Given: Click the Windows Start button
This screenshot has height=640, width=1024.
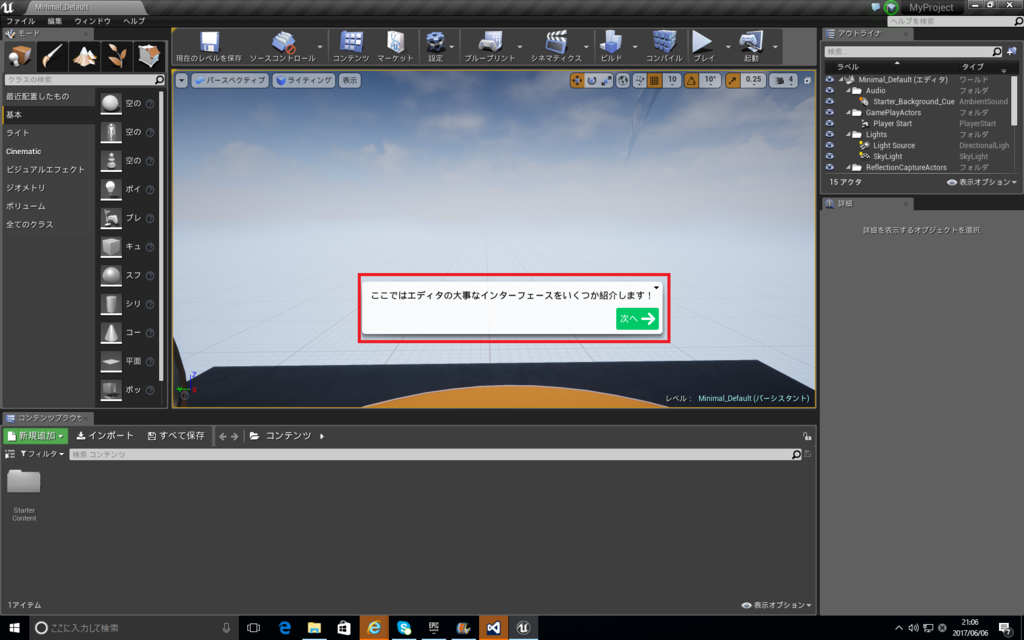Looking at the screenshot, I should (x=14, y=628).
